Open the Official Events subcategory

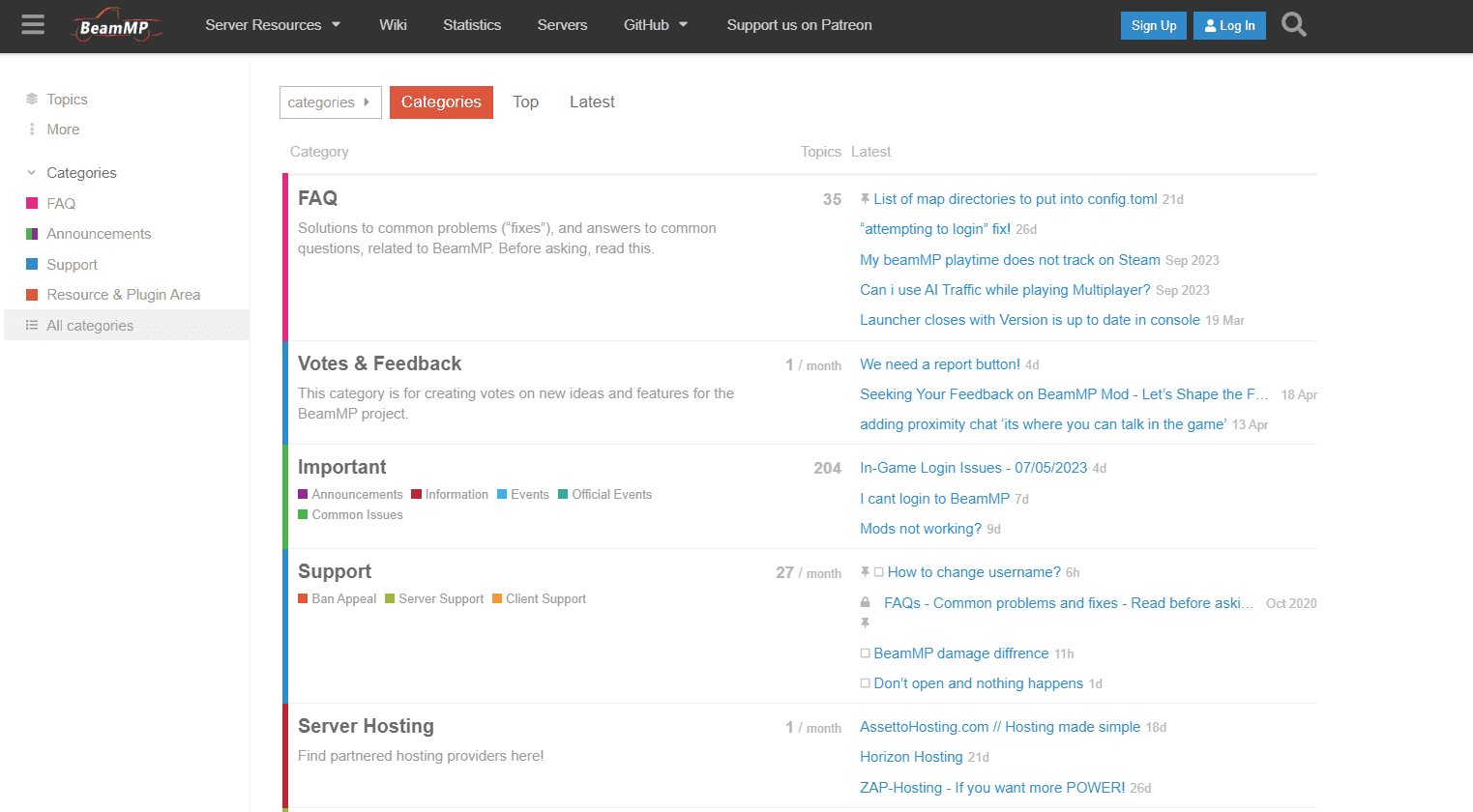(x=604, y=495)
